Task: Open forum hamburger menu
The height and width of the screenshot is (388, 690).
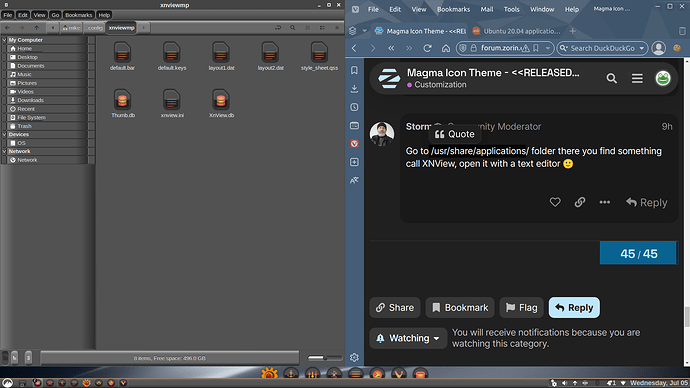Action: (x=637, y=78)
